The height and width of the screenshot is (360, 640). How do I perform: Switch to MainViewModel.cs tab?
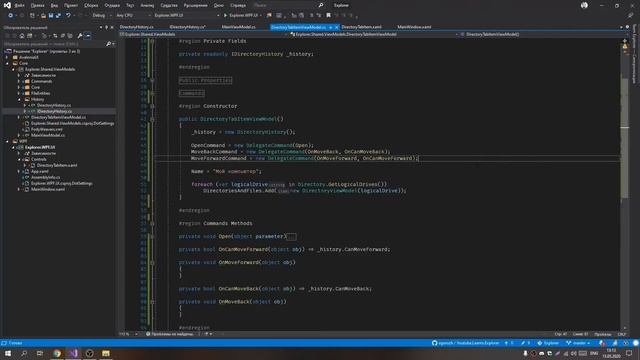[x=238, y=27]
